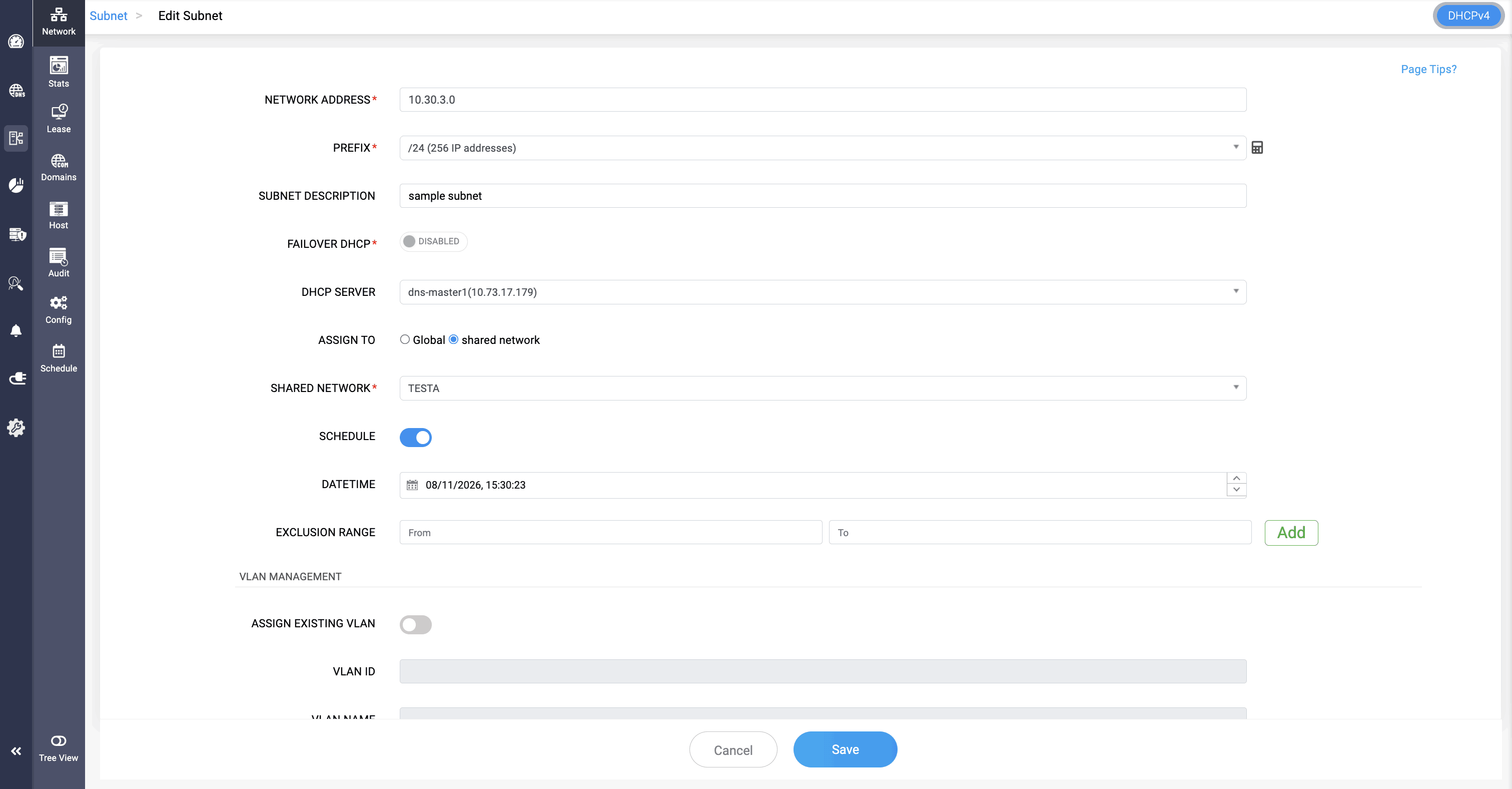Switch to Tree View
Image resolution: width=1512 pixels, height=789 pixels.
pyautogui.click(x=59, y=748)
